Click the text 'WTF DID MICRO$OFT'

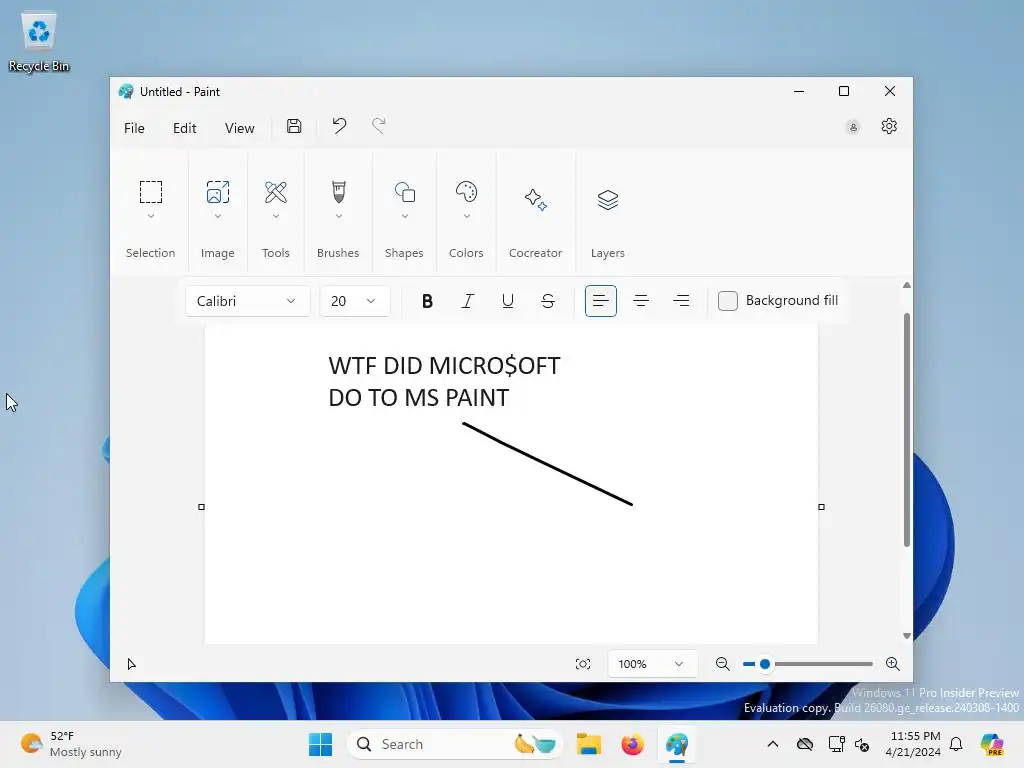pyautogui.click(x=444, y=366)
